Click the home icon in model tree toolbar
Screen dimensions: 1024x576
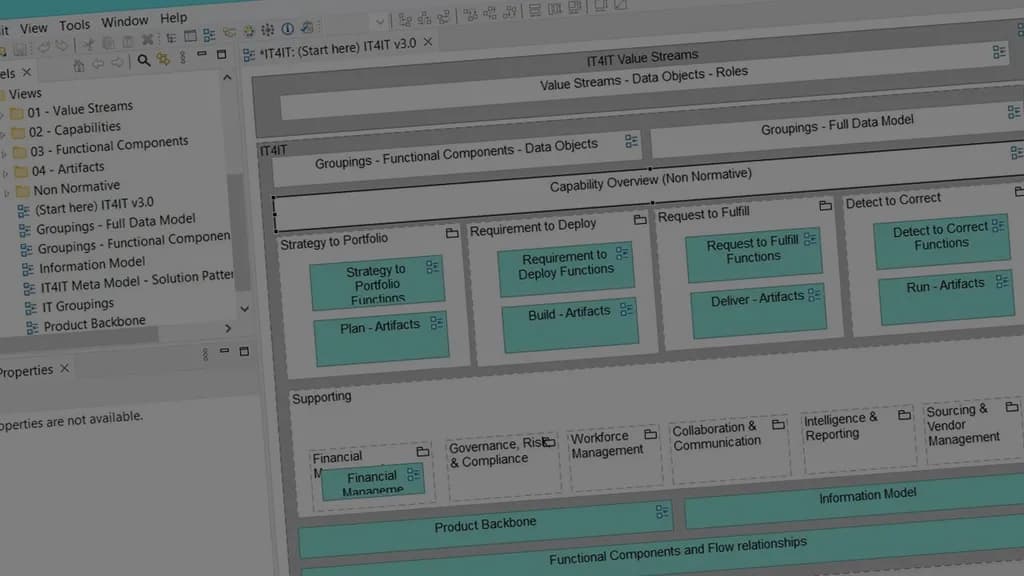click(79, 65)
